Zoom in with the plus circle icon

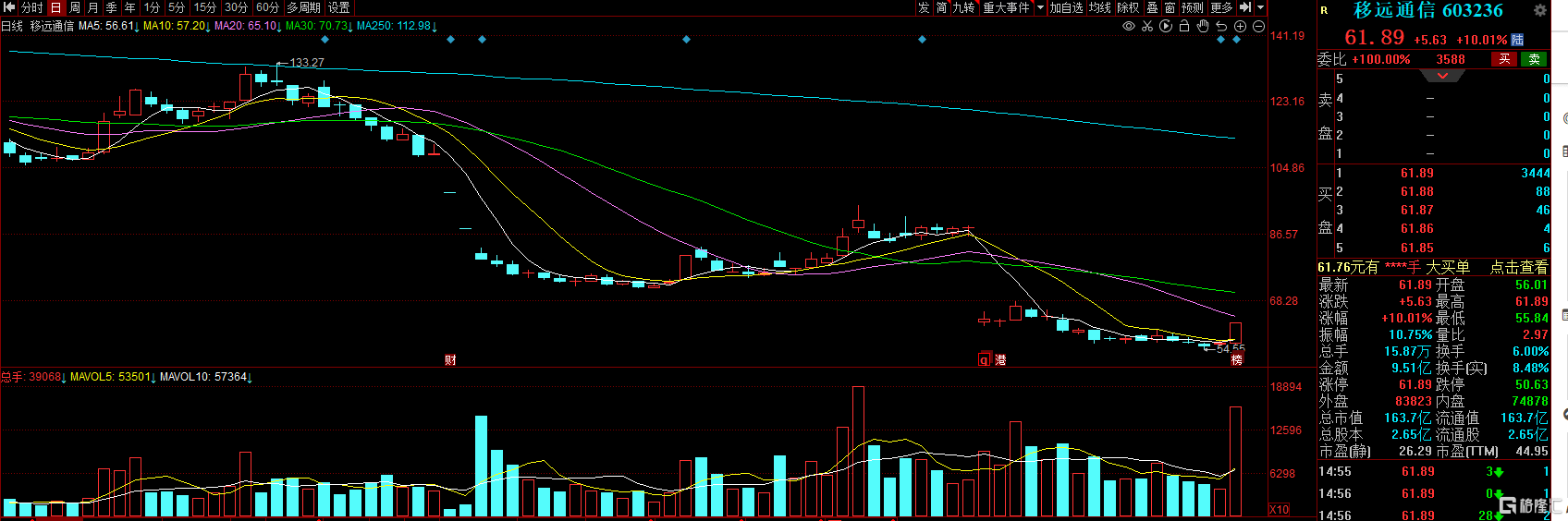point(1240,26)
